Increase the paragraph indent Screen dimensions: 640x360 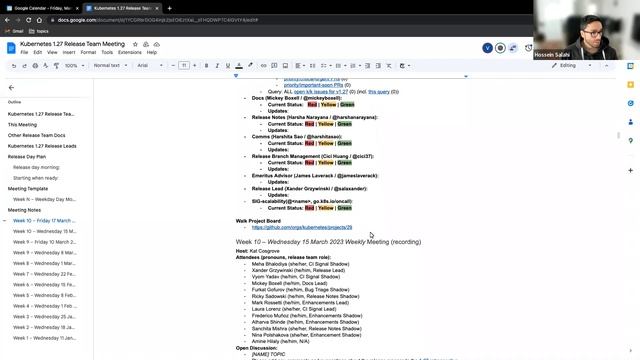click(378, 66)
